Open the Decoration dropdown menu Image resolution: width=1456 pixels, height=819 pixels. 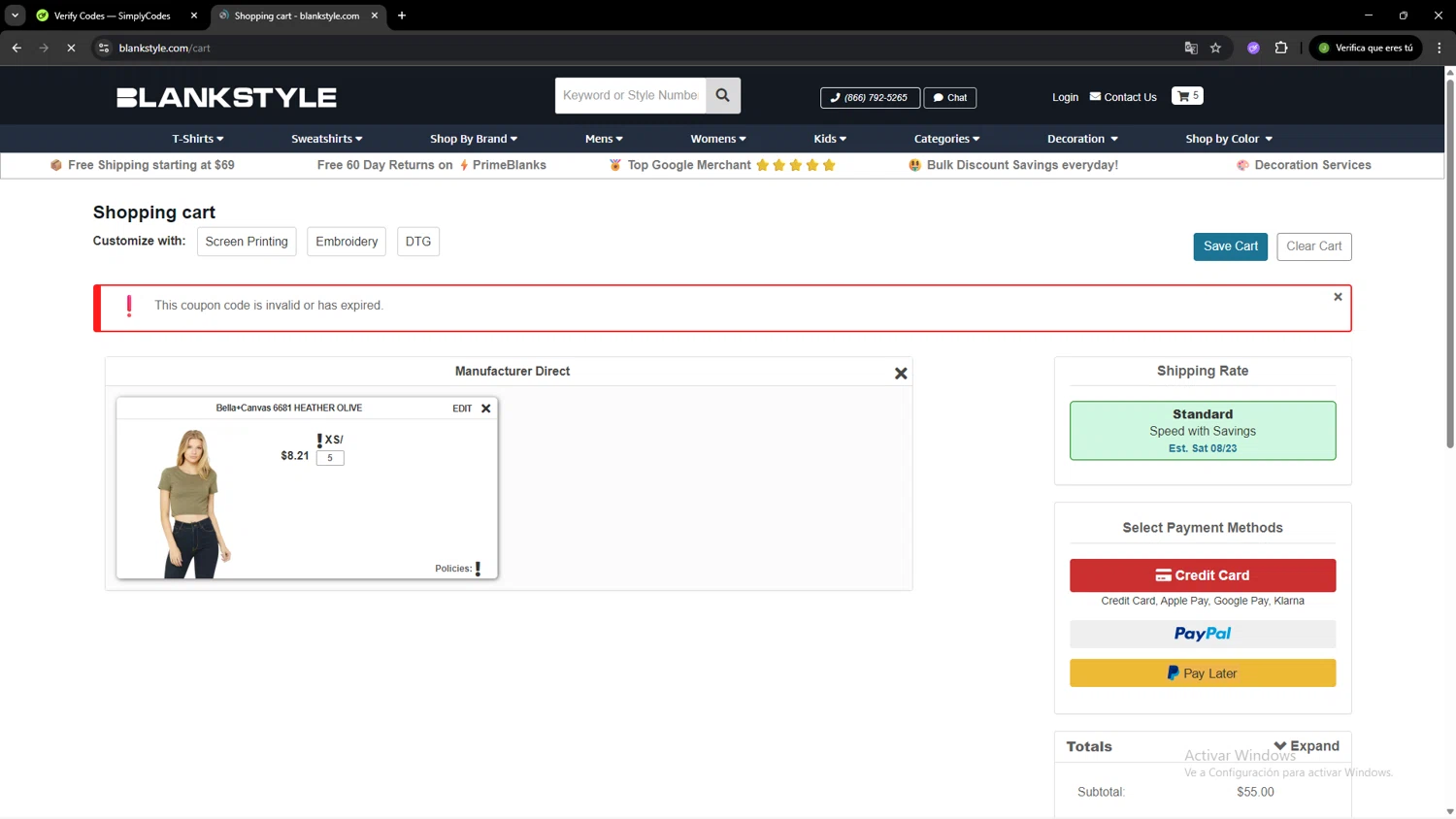pos(1082,139)
